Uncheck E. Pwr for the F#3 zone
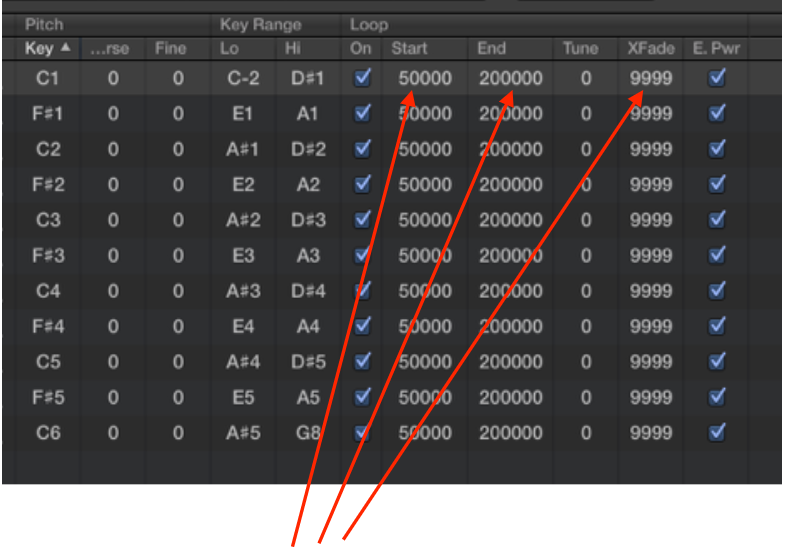 tap(717, 255)
